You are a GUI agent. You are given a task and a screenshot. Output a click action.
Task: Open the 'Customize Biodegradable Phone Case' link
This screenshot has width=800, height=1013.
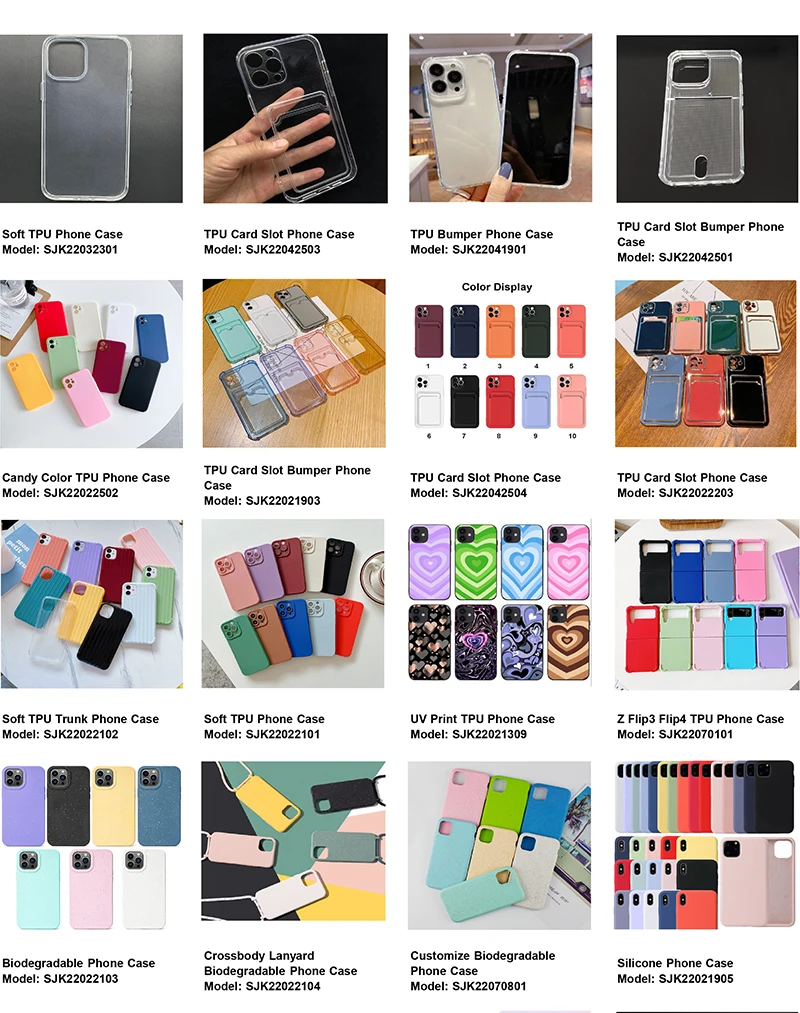coord(483,963)
